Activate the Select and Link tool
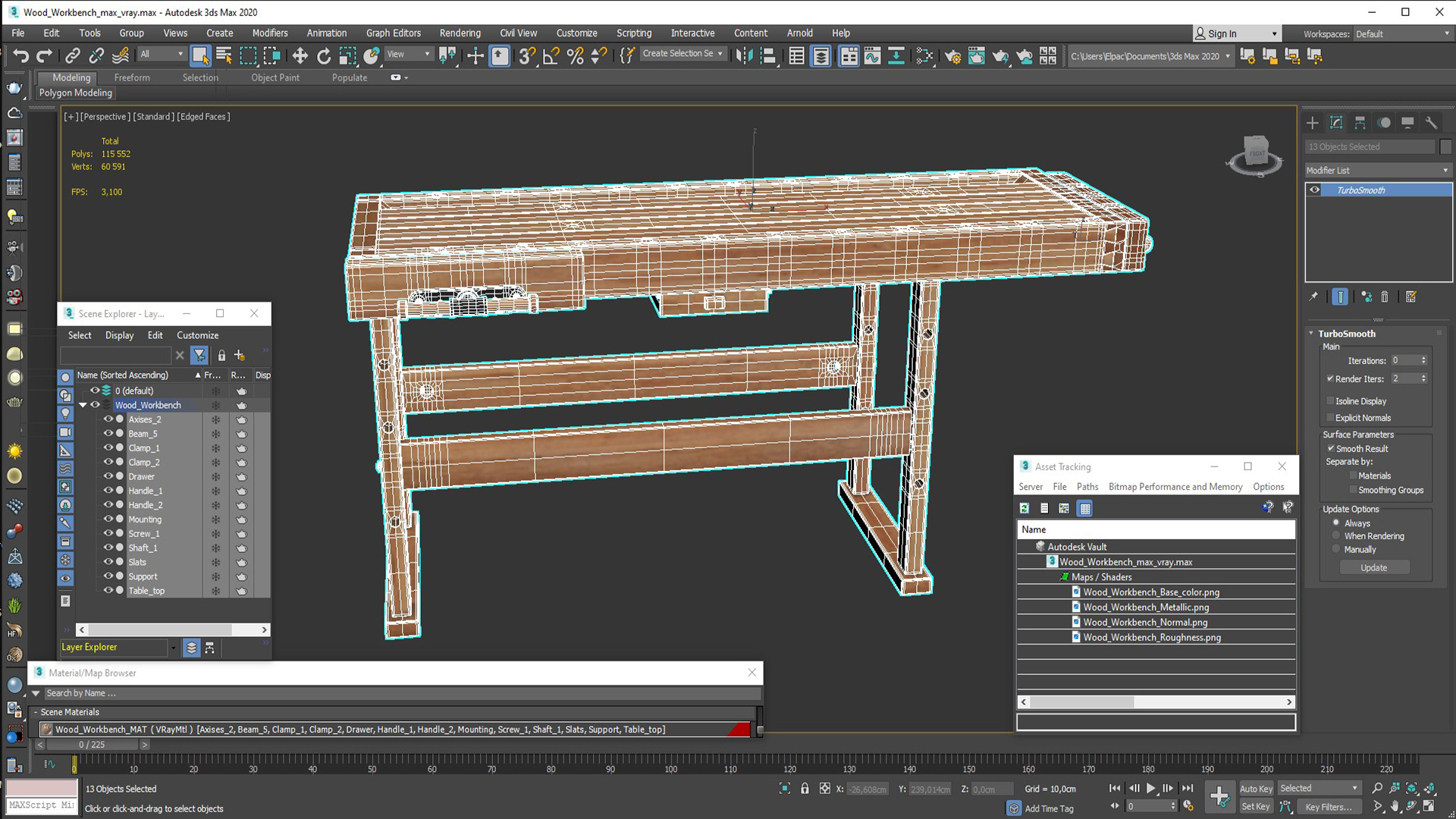Screen dimensions: 1456x819 pos(73,55)
